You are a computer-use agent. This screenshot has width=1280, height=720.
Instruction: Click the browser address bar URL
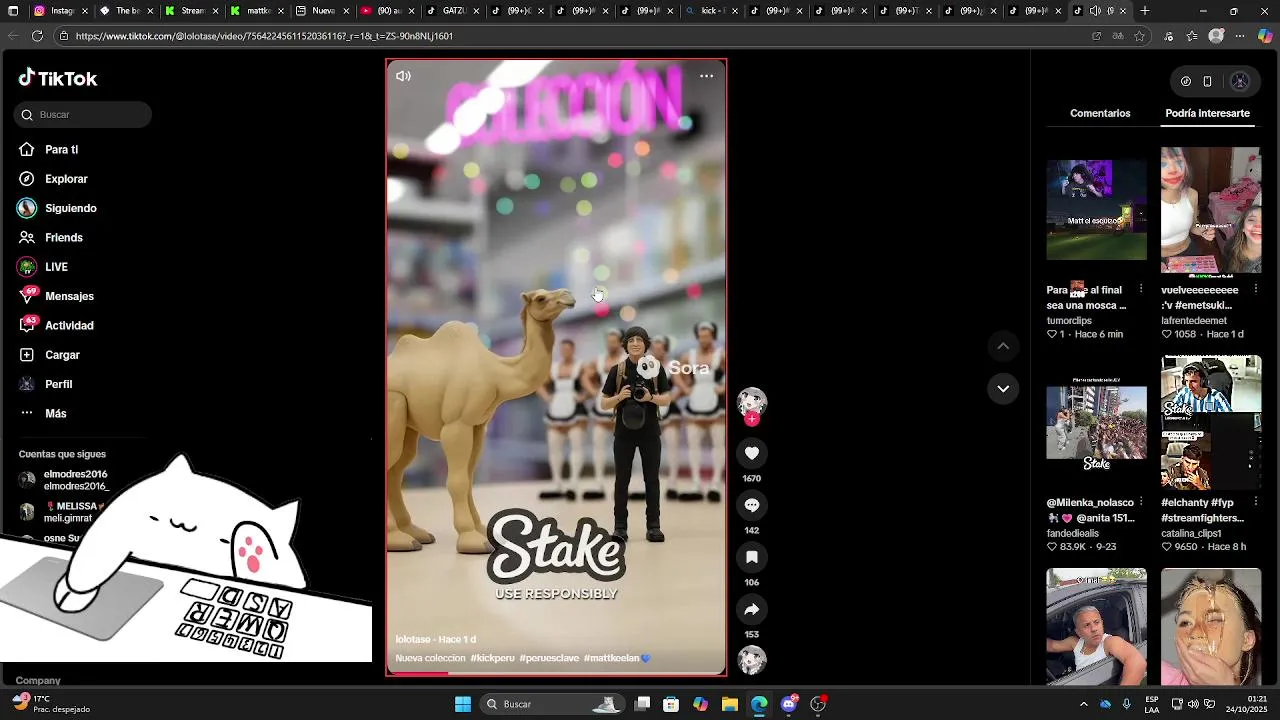pos(264,36)
